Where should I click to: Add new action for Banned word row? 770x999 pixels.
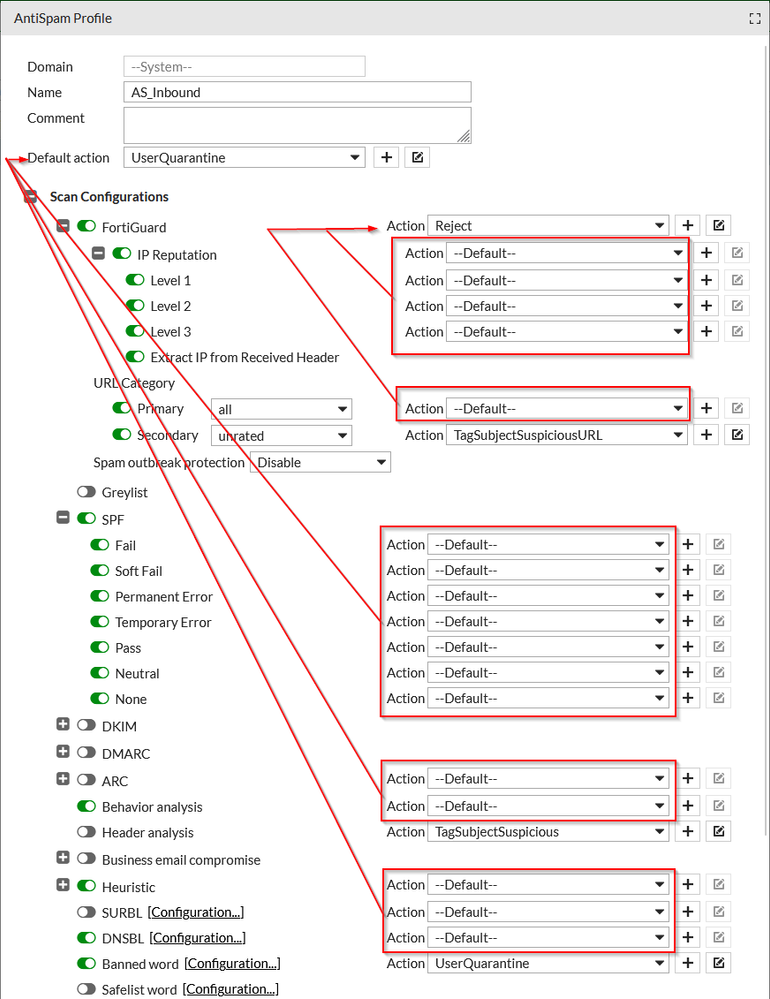[687, 963]
